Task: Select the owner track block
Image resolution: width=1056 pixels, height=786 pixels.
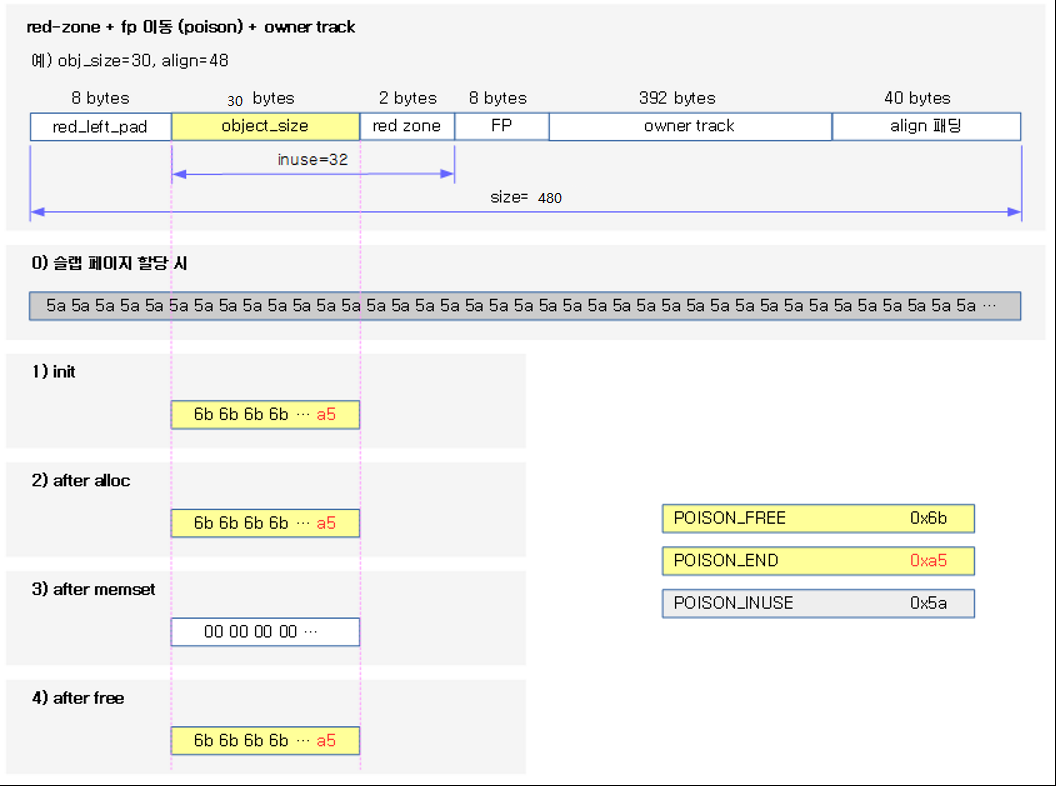Action: [x=690, y=126]
